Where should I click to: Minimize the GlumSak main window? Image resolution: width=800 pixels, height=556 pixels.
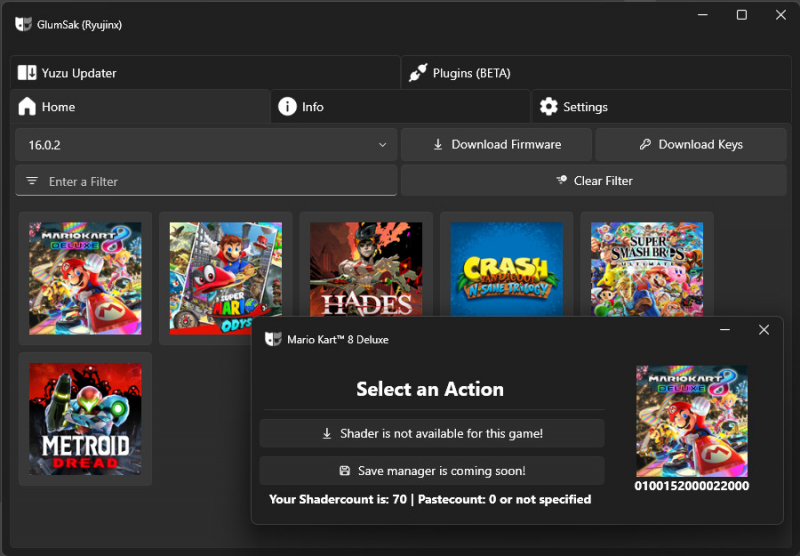tap(703, 15)
